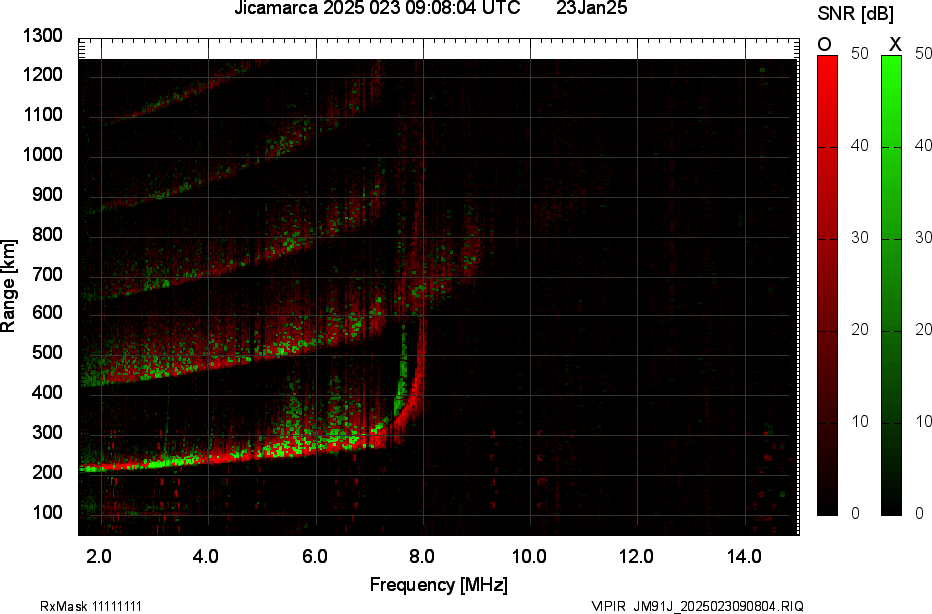This screenshot has height=614, width=932.
Task: Click the Jicamarca timestamp title text
Action: click(x=377, y=9)
